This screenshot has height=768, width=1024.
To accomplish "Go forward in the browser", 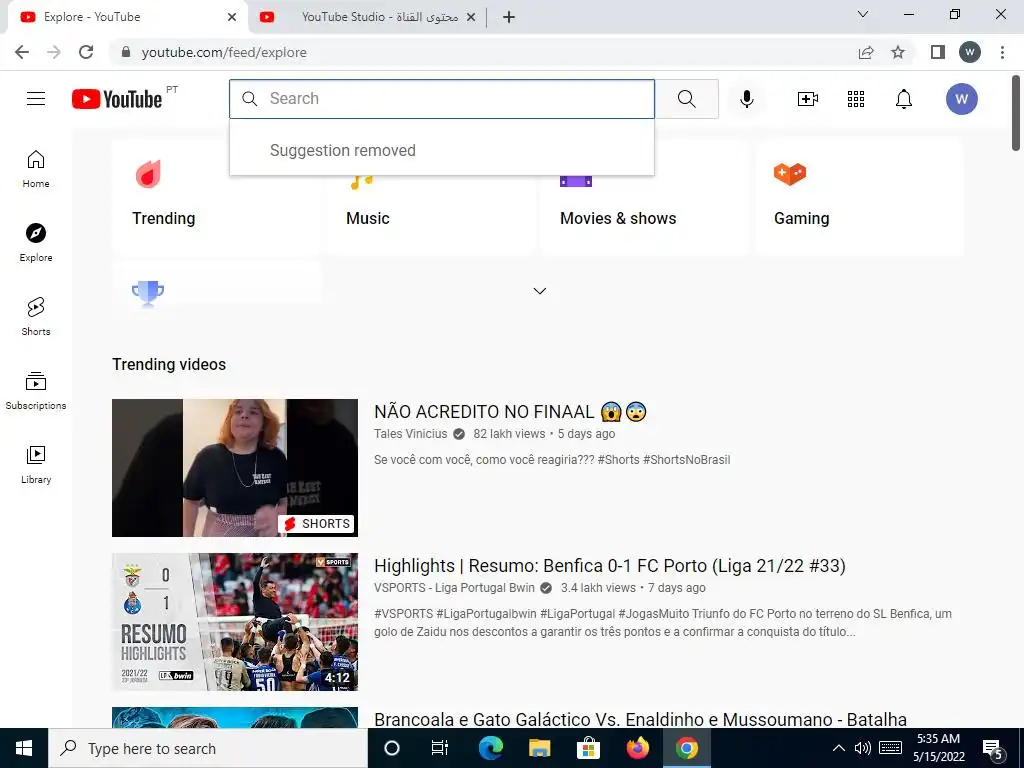I will (x=54, y=52).
